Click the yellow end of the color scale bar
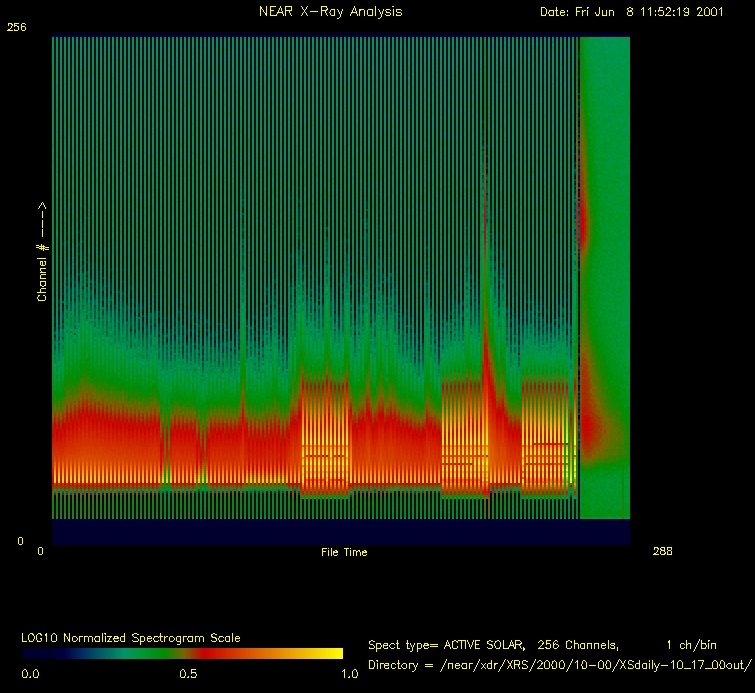Viewport: 755px width, 693px height. 330,654
